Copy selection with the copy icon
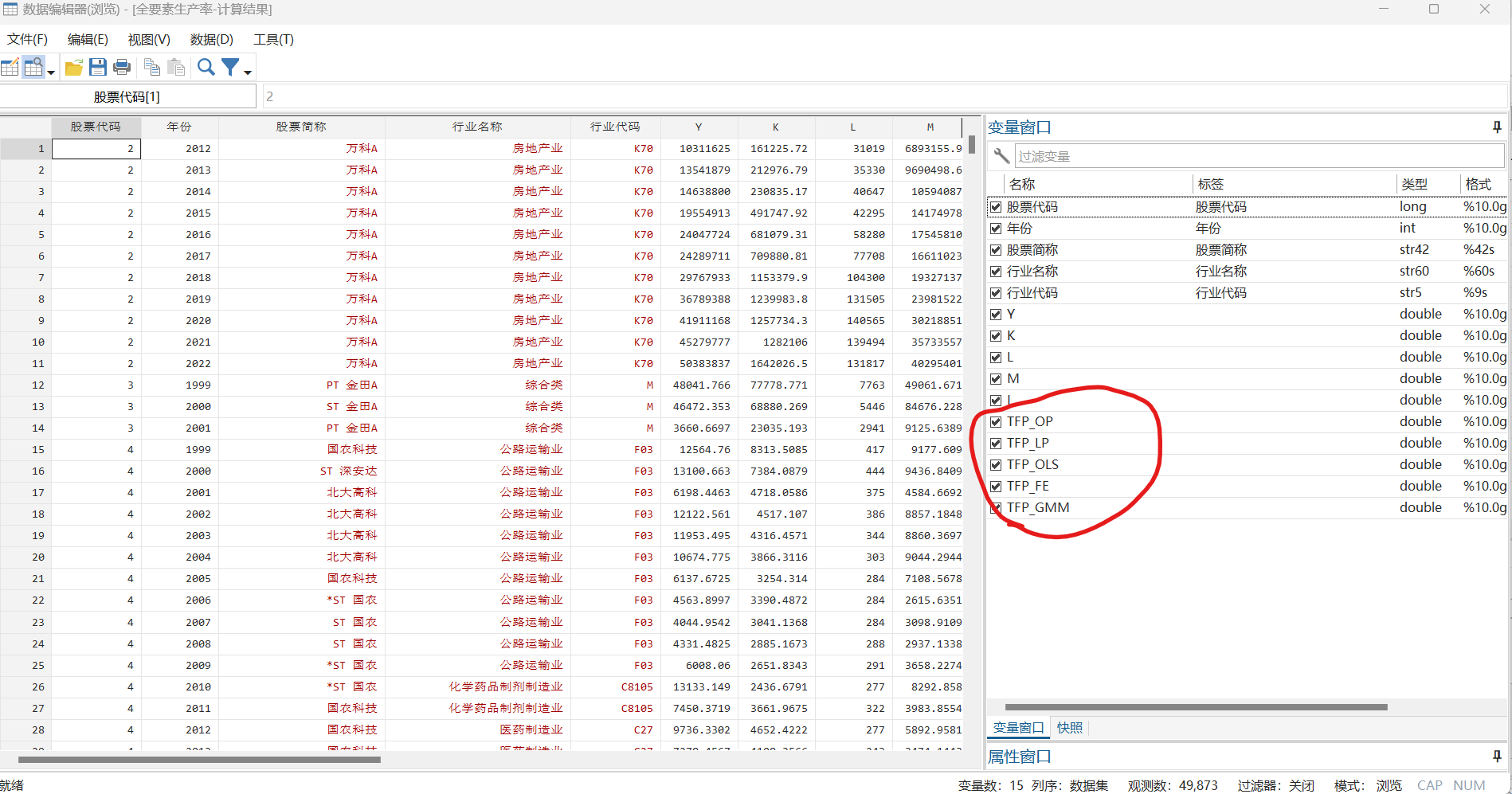Viewport: 1512px width, 794px height. [x=152, y=67]
